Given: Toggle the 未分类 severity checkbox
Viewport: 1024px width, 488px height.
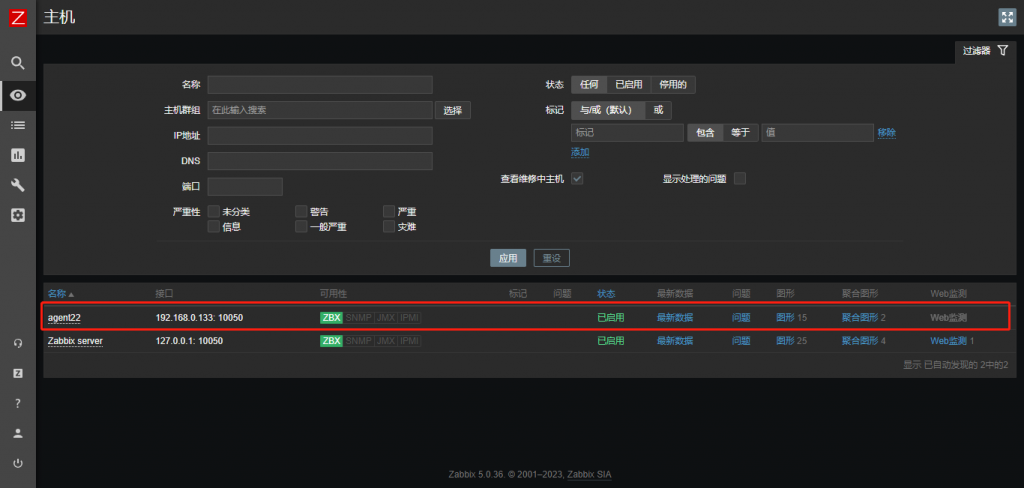Looking at the screenshot, I should click(214, 212).
